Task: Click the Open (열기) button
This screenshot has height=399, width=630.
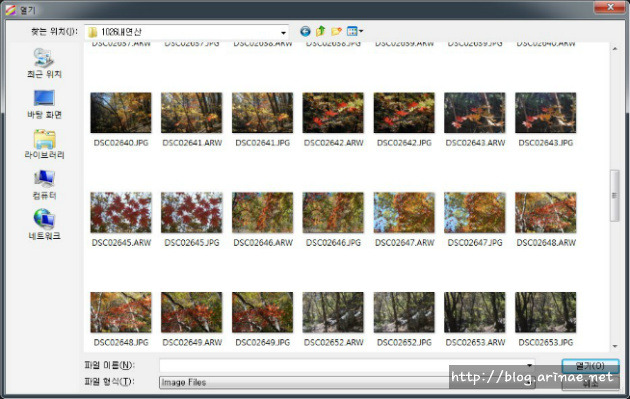Action: pyautogui.click(x=590, y=366)
